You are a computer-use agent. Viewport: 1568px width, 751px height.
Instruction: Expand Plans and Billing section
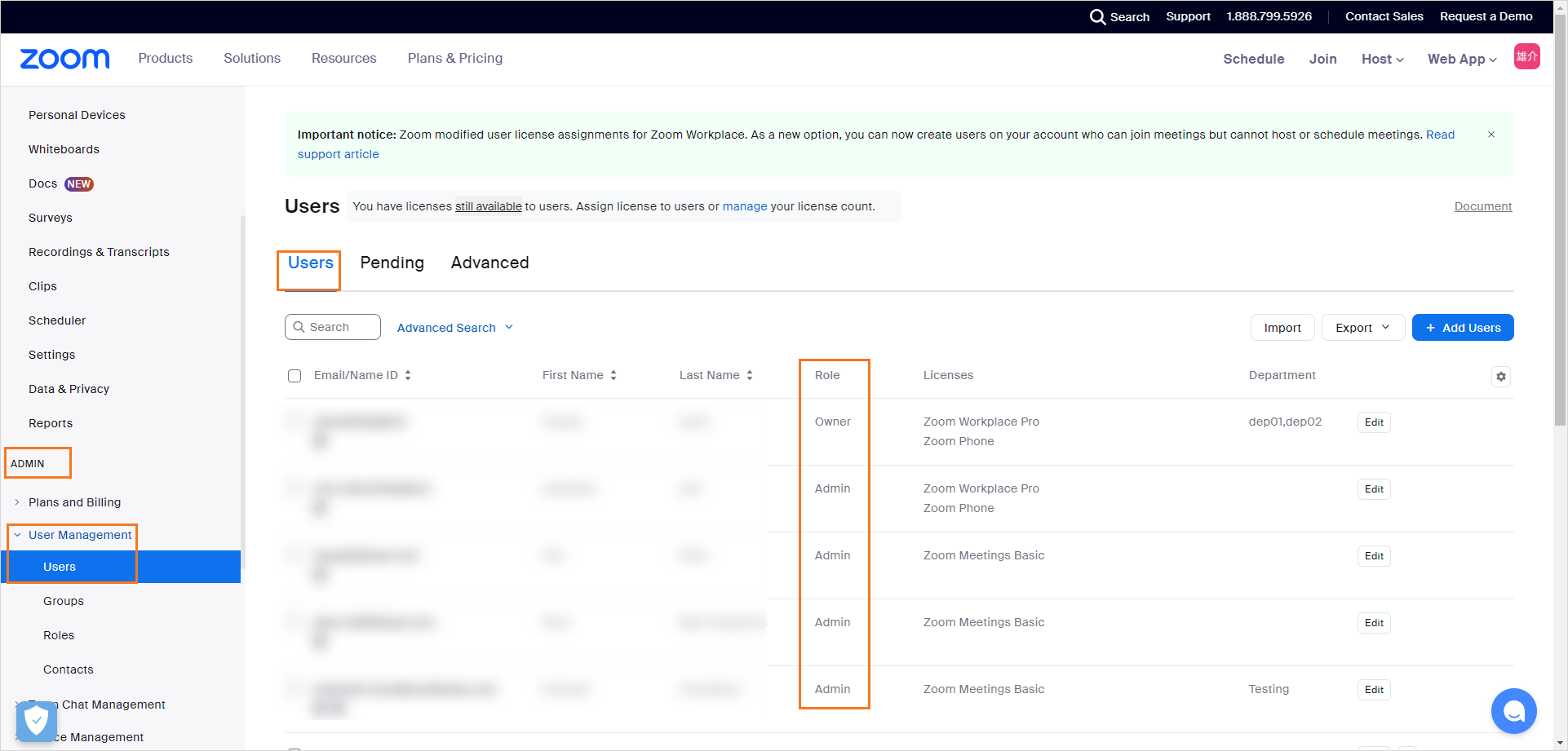[17, 502]
